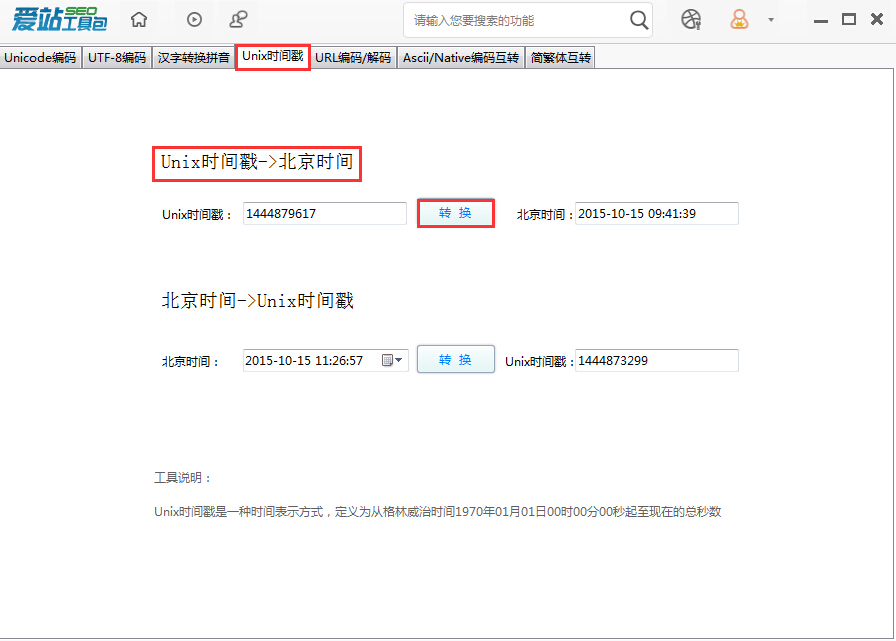
Task: Click the dribbble-style globe icon near top right
Action: point(690,19)
